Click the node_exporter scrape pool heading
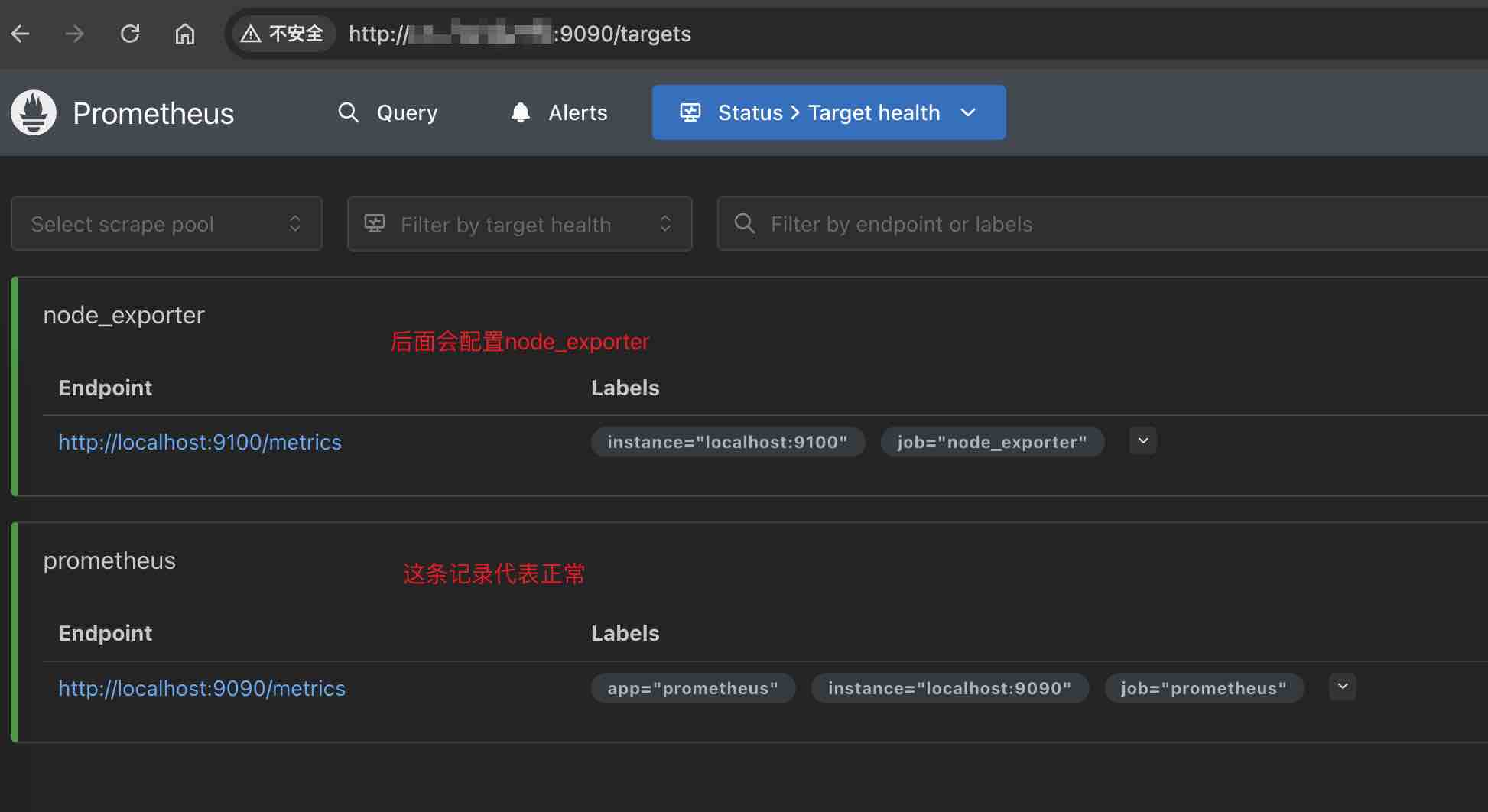Viewport: 1488px width, 812px height. pyautogui.click(x=124, y=315)
